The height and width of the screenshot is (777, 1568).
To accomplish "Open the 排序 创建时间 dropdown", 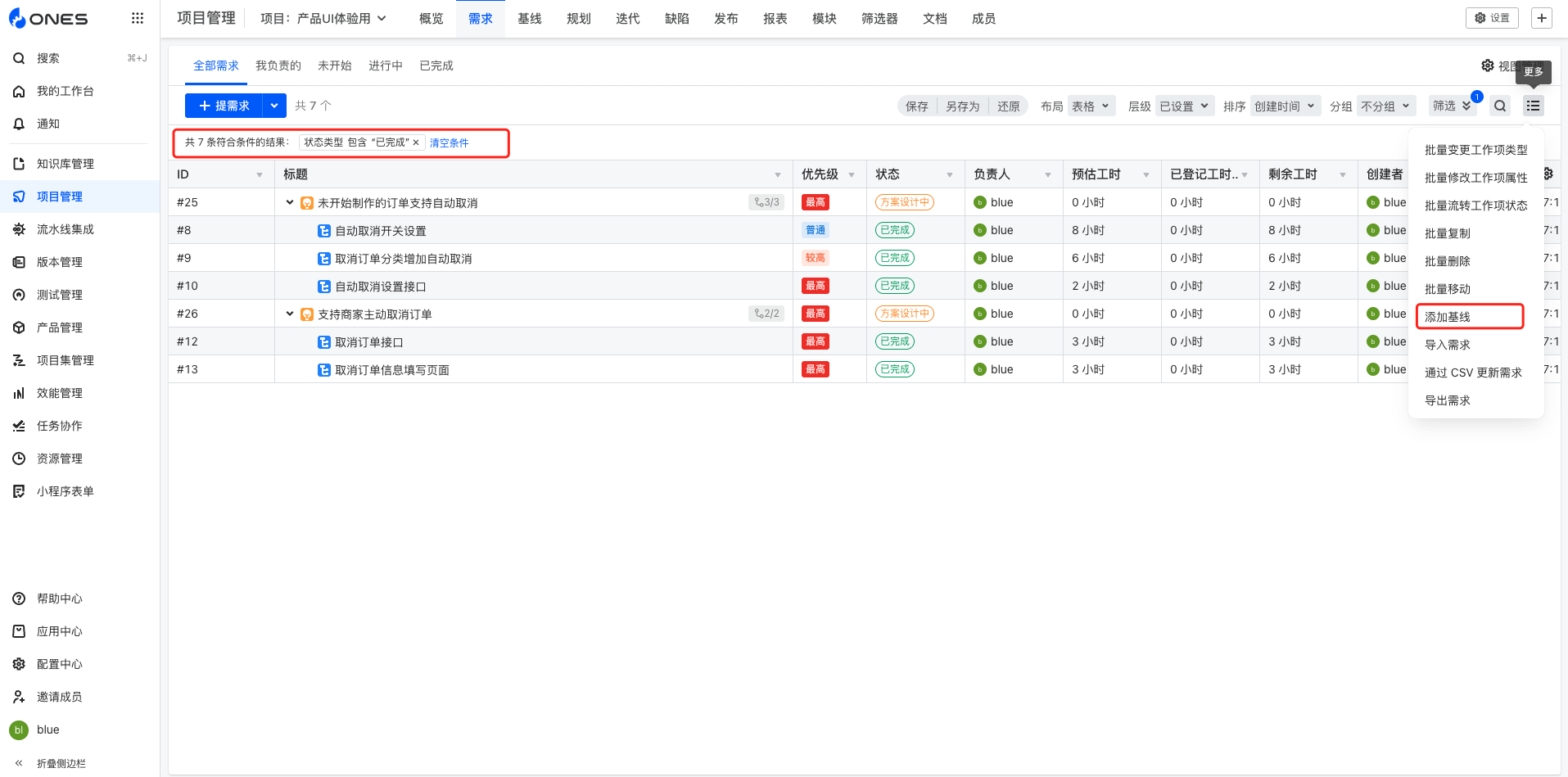I will pyautogui.click(x=1286, y=106).
